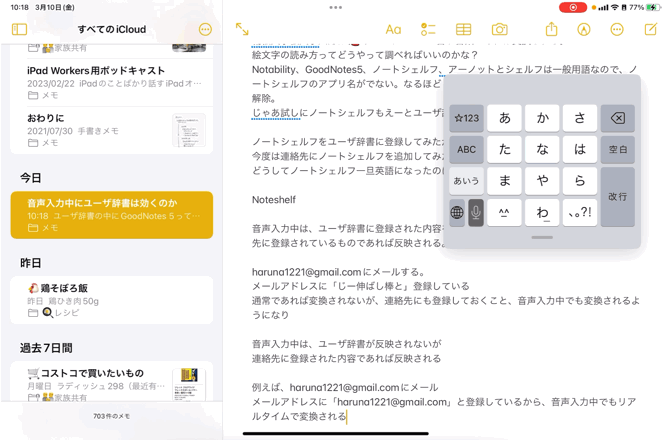Tap the あ key
This screenshot has width=671, height=440.
click(504, 118)
